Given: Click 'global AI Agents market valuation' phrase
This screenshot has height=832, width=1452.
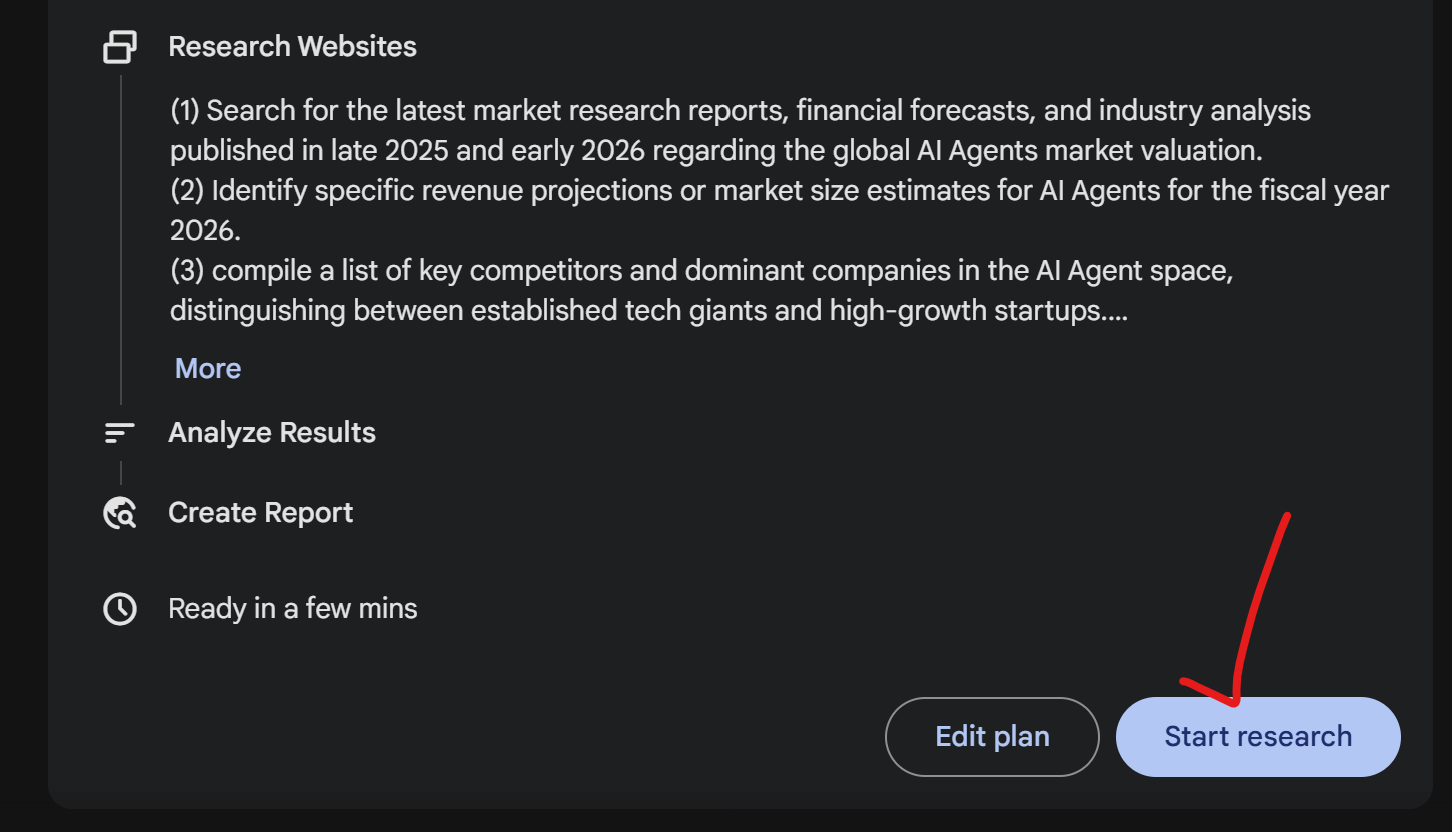Looking at the screenshot, I should point(1032,151).
